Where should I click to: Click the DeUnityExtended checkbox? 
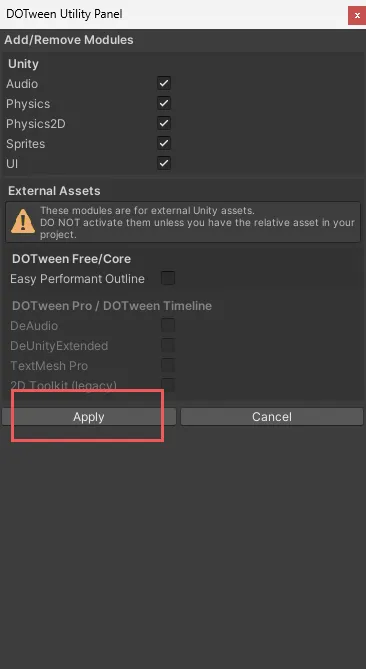tap(168, 345)
